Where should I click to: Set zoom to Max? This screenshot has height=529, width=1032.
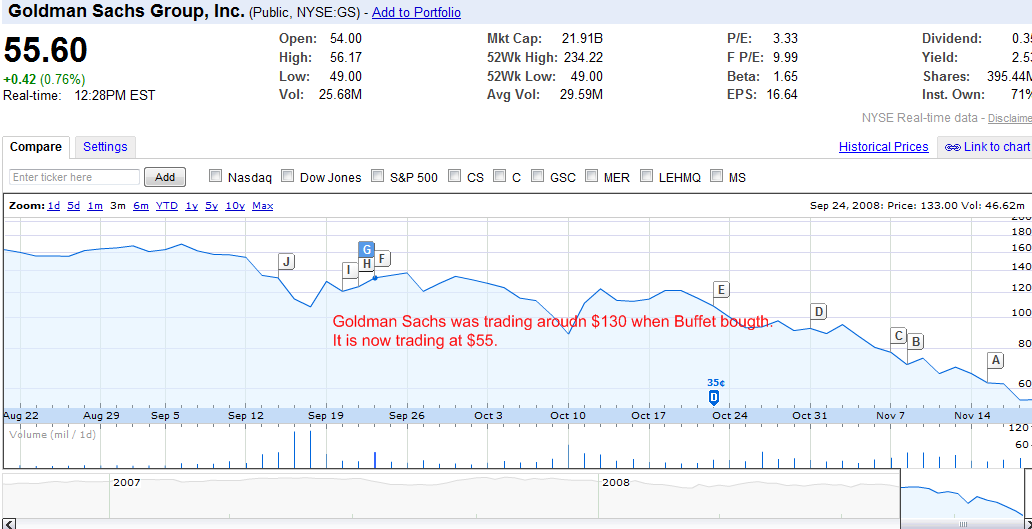pos(263,206)
